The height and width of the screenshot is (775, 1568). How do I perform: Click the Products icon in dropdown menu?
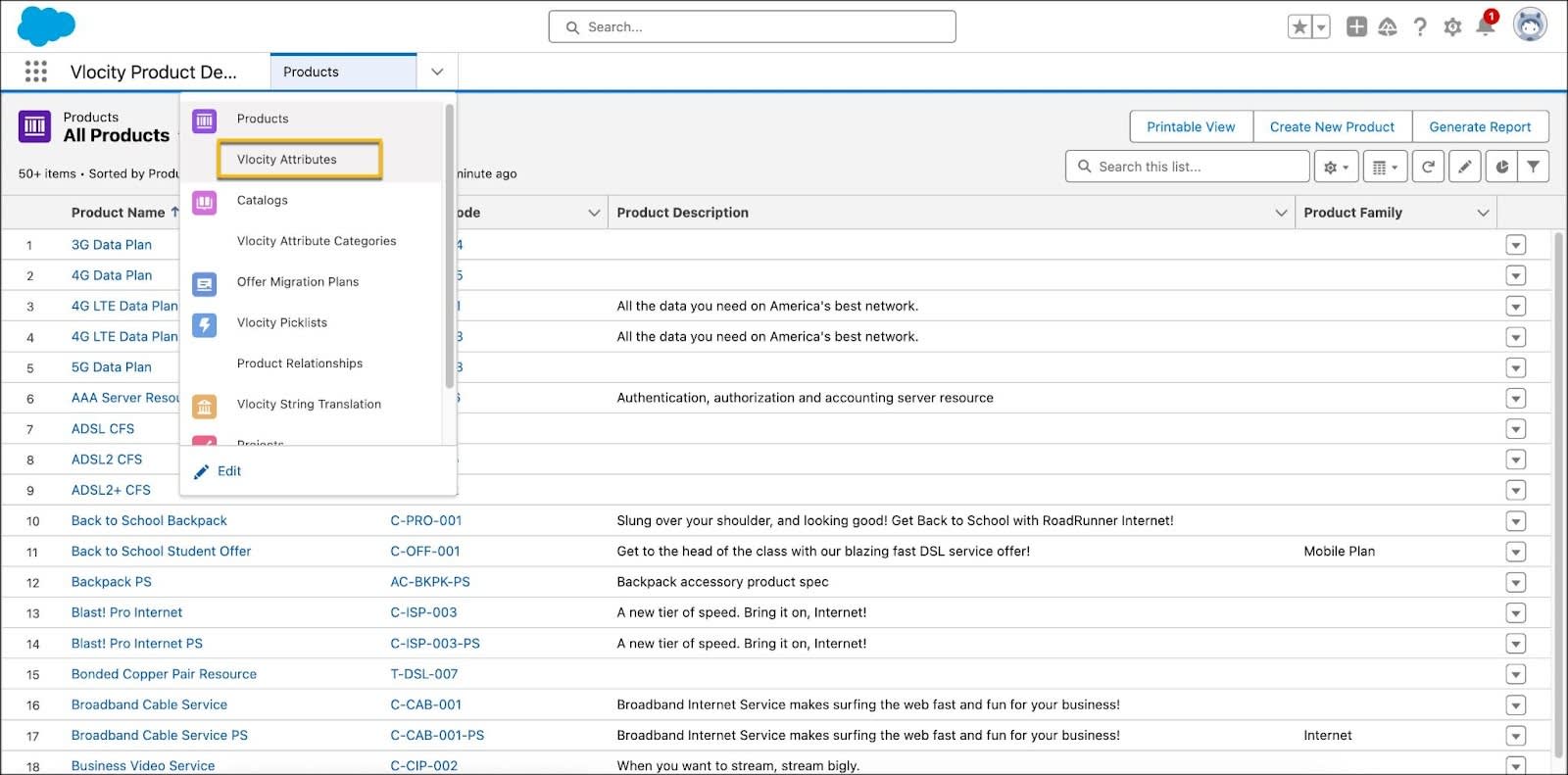204,121
